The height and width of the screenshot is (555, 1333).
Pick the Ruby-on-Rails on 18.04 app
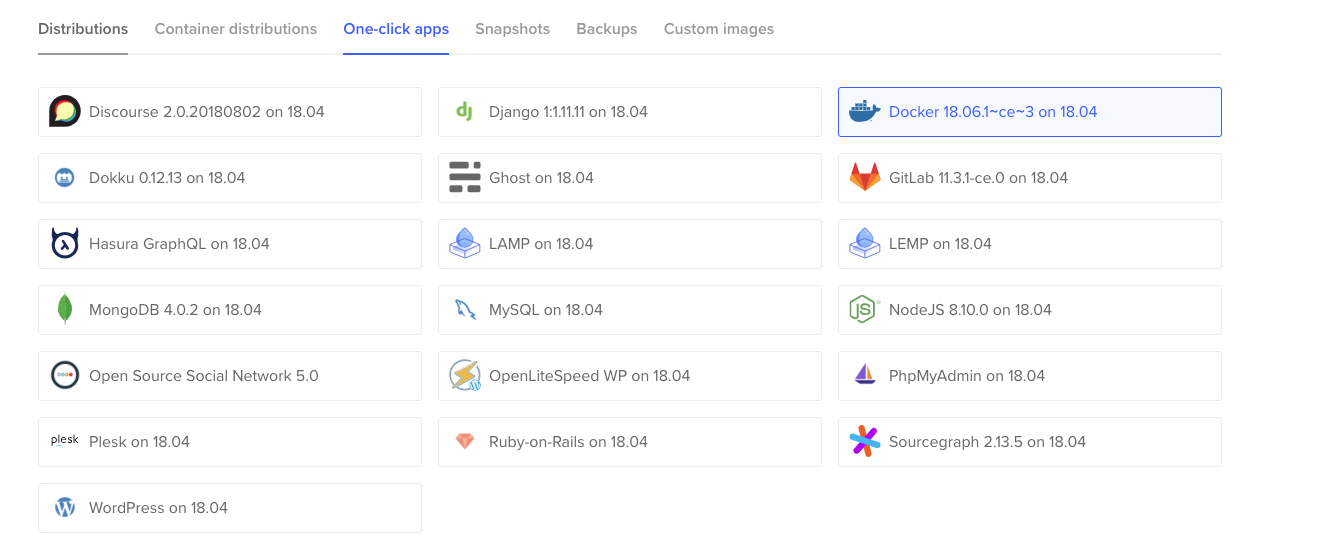click(630, 442)
